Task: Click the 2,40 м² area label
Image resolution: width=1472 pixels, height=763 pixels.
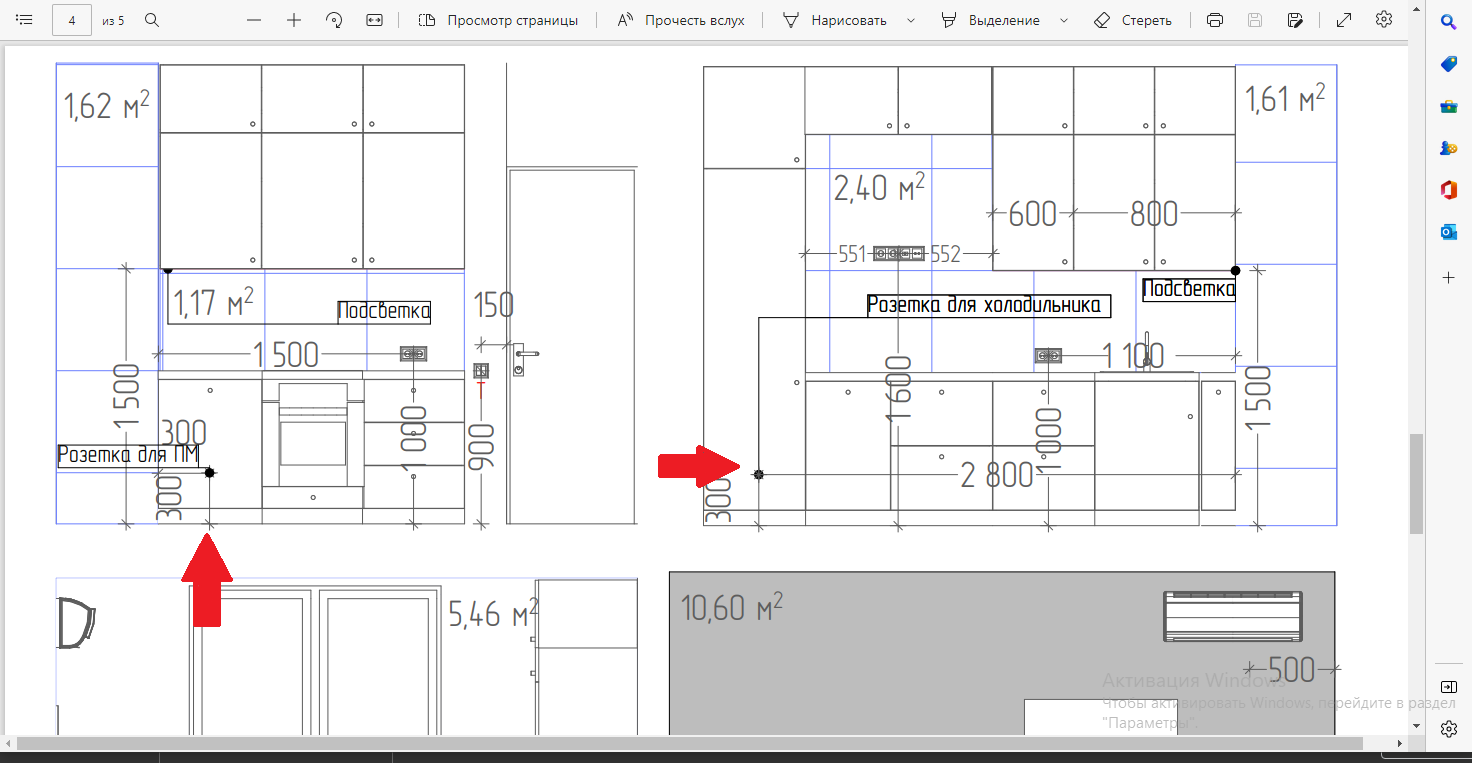Action: click(x=879, y=186)
